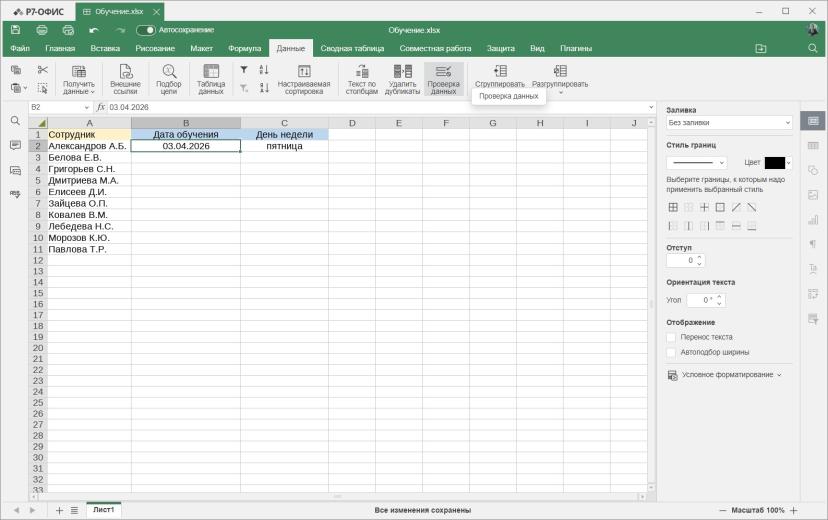Click the cell name box showing B2
Screen dimensions: 828x520
tap(60, 107)
